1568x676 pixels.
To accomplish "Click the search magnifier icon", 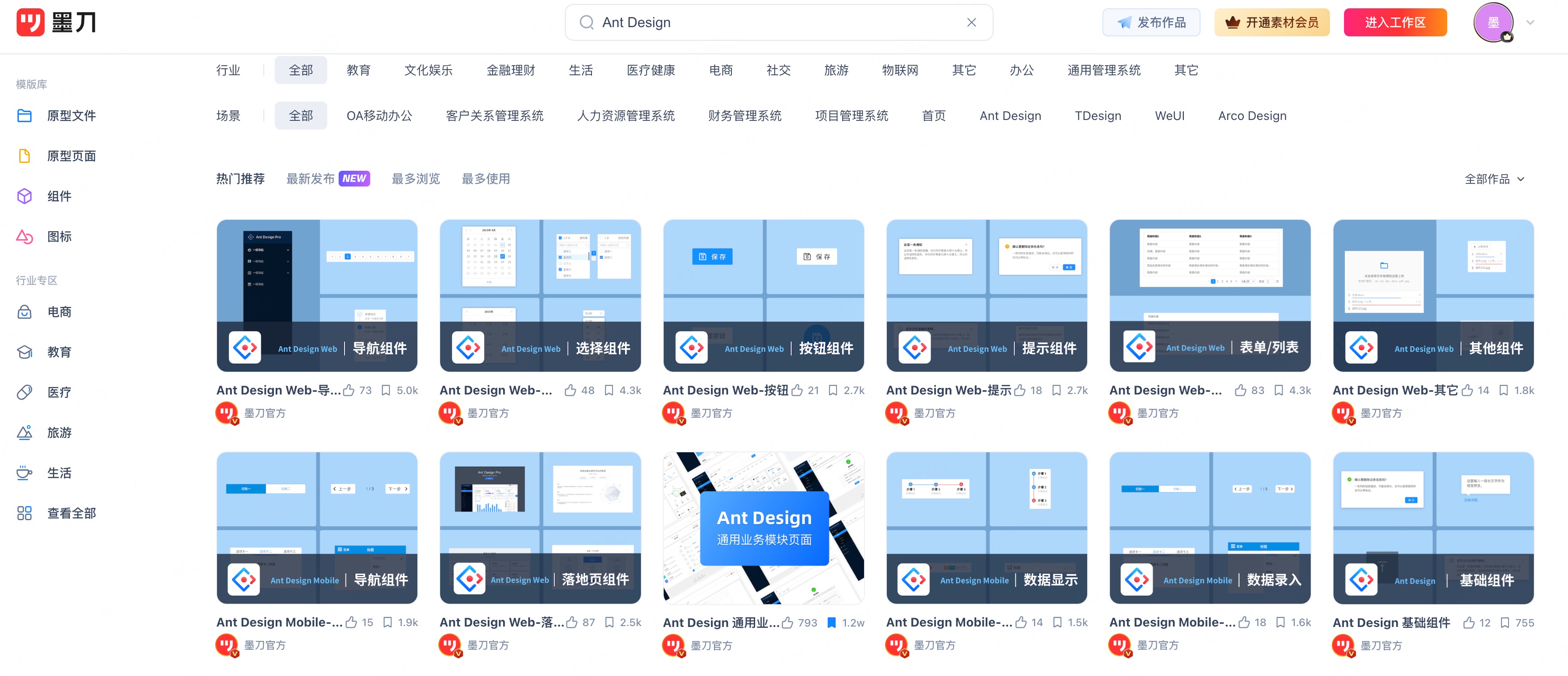I will tap(586, 22).
